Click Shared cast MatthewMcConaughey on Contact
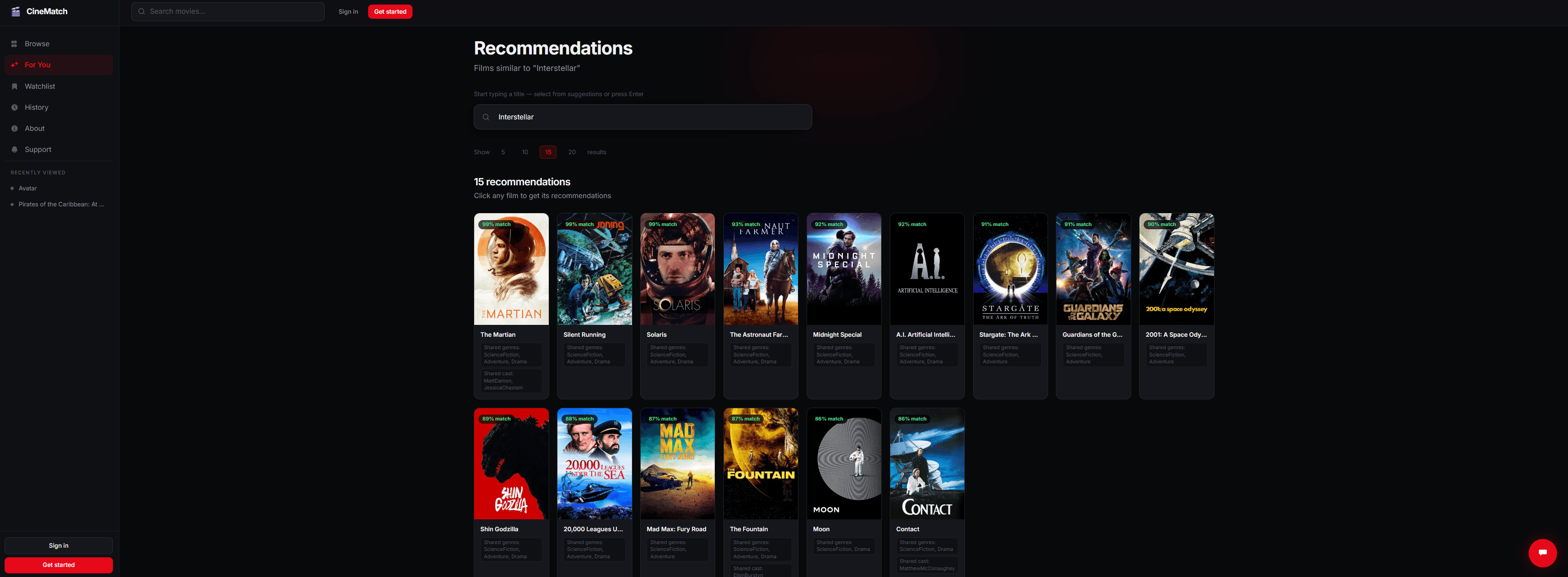 pyautogui.click(x=927, y=565)
